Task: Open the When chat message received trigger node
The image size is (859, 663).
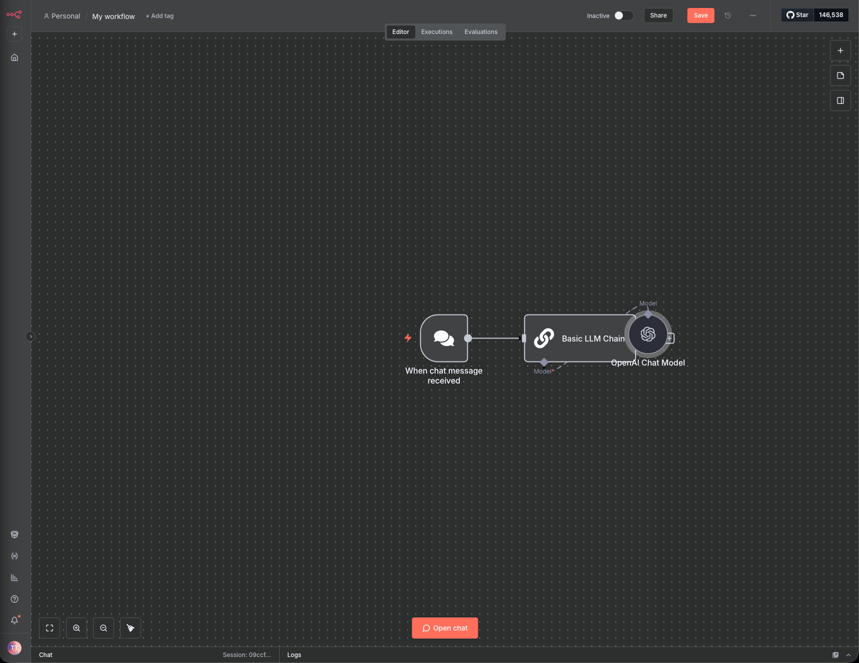Action: [x=443, y=337]
